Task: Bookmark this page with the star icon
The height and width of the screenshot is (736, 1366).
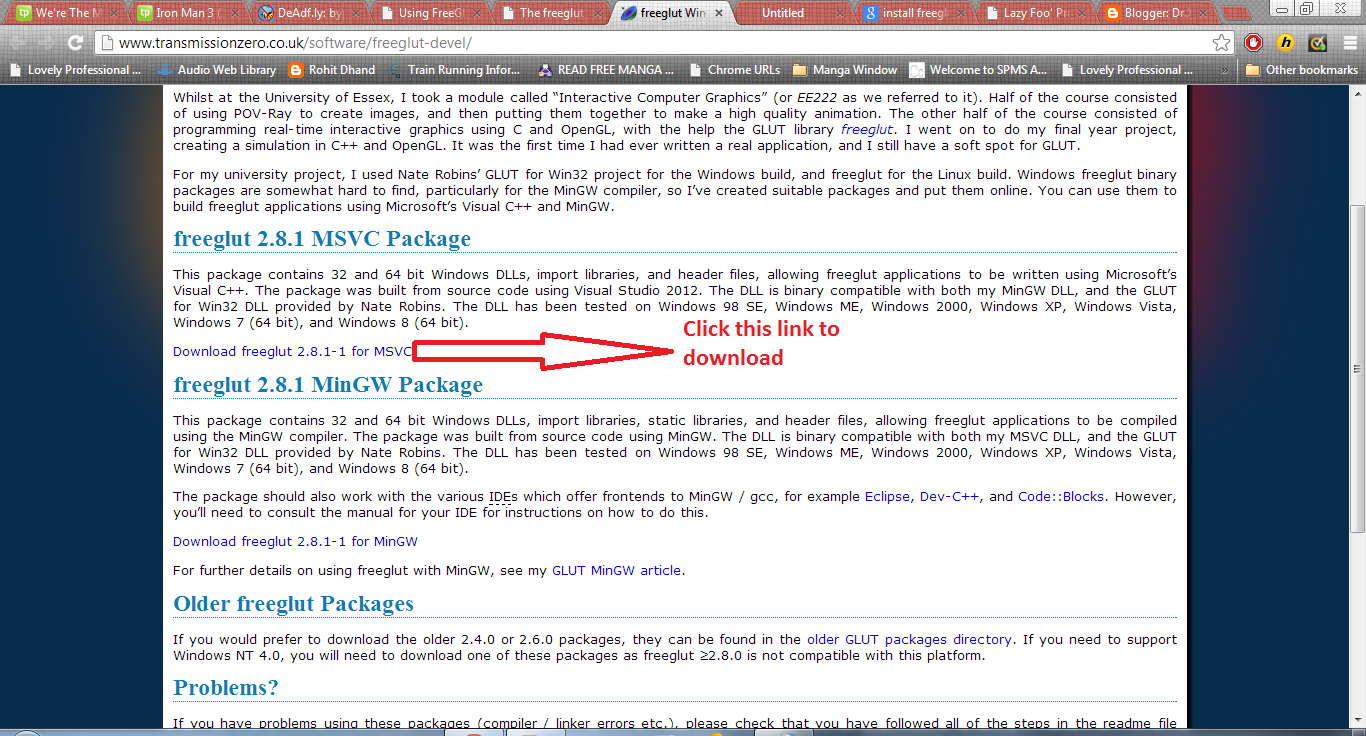Action: (1221, 43)
